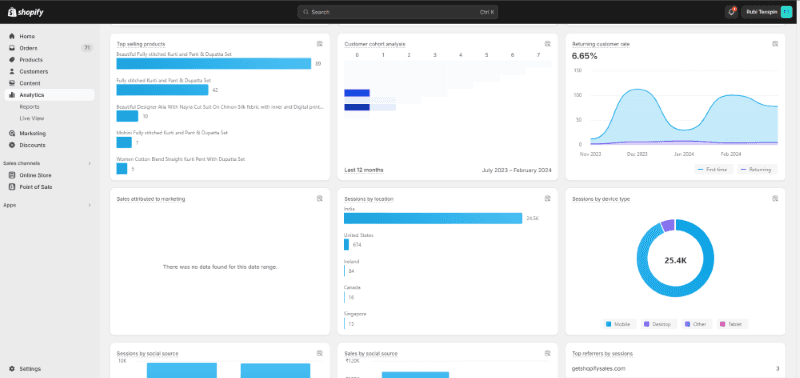The width and height of the screenshot is (800, 378).
Task: Click Sales attributed to marketing title
Action: [151, 199]
